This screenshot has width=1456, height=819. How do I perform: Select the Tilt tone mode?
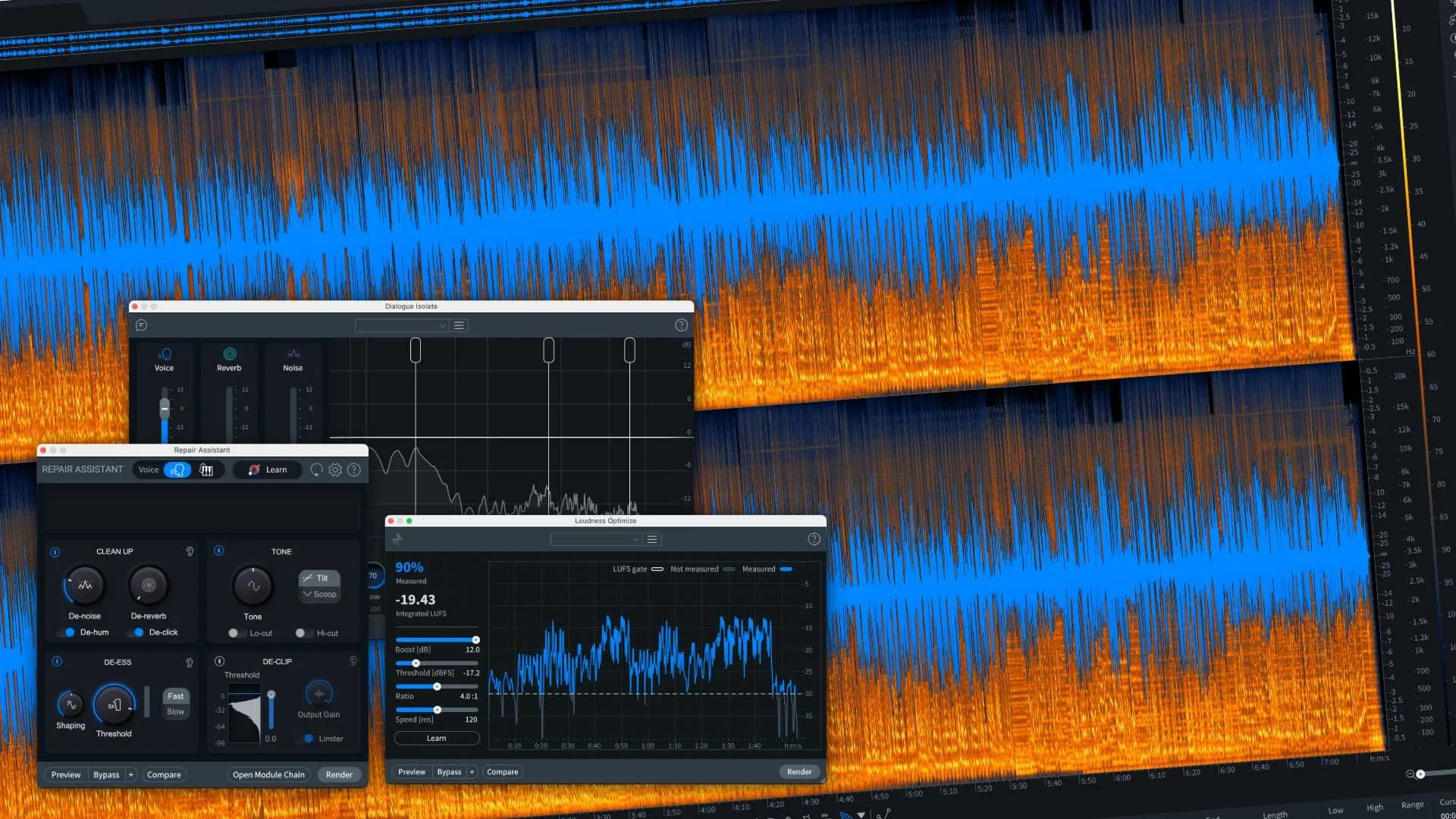pyautogui.click(x=318, y=578)
